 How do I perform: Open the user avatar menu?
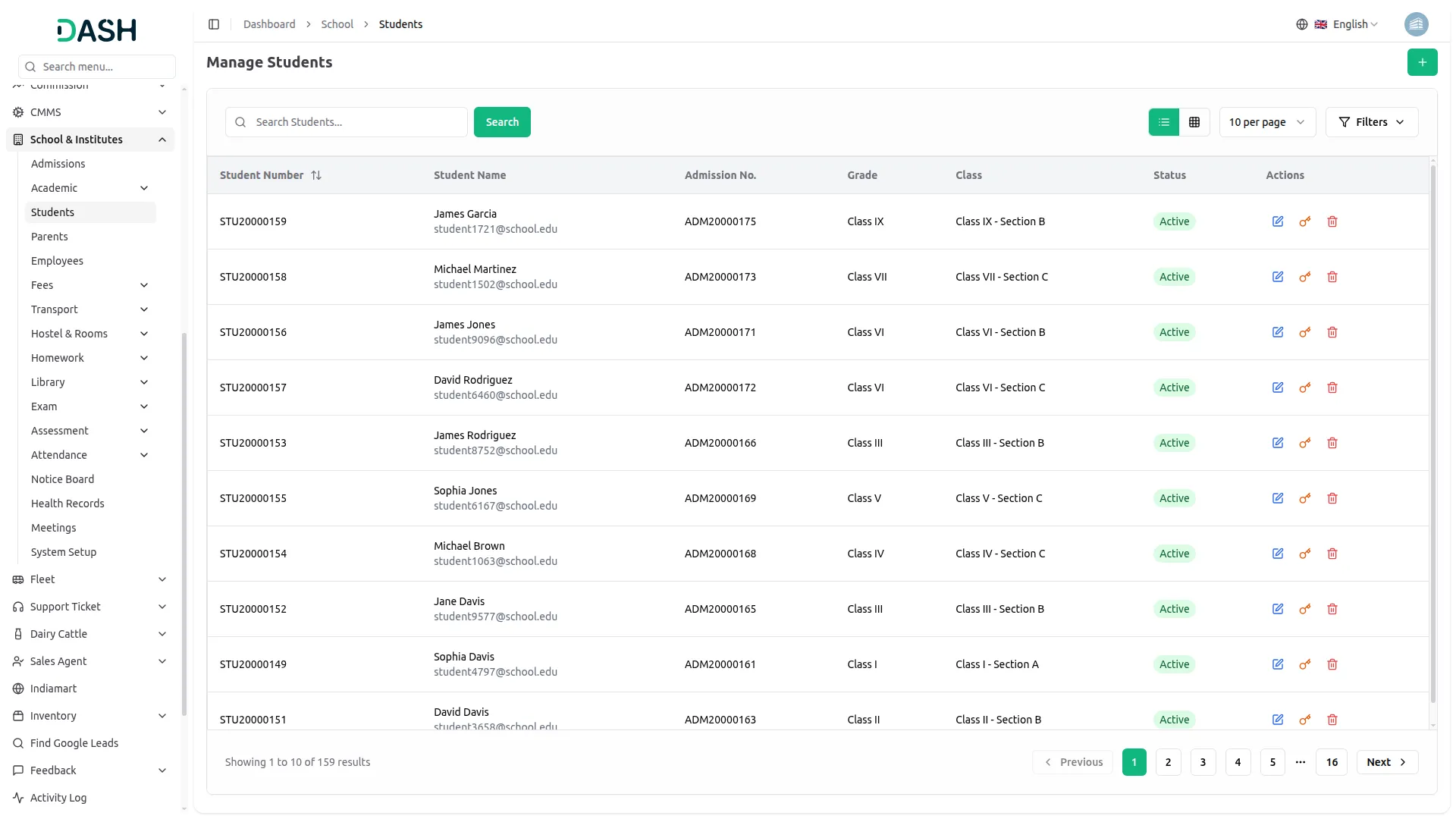(x=1416, y=24)
